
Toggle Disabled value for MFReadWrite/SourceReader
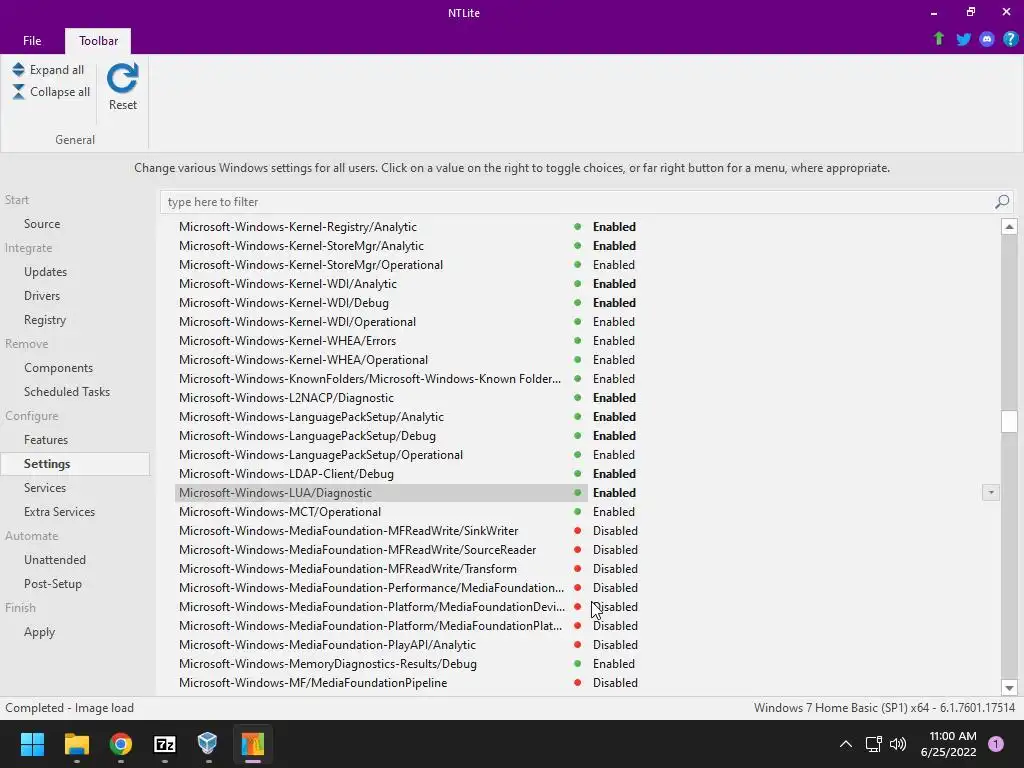pyautogui.click(x=615, y=550)
